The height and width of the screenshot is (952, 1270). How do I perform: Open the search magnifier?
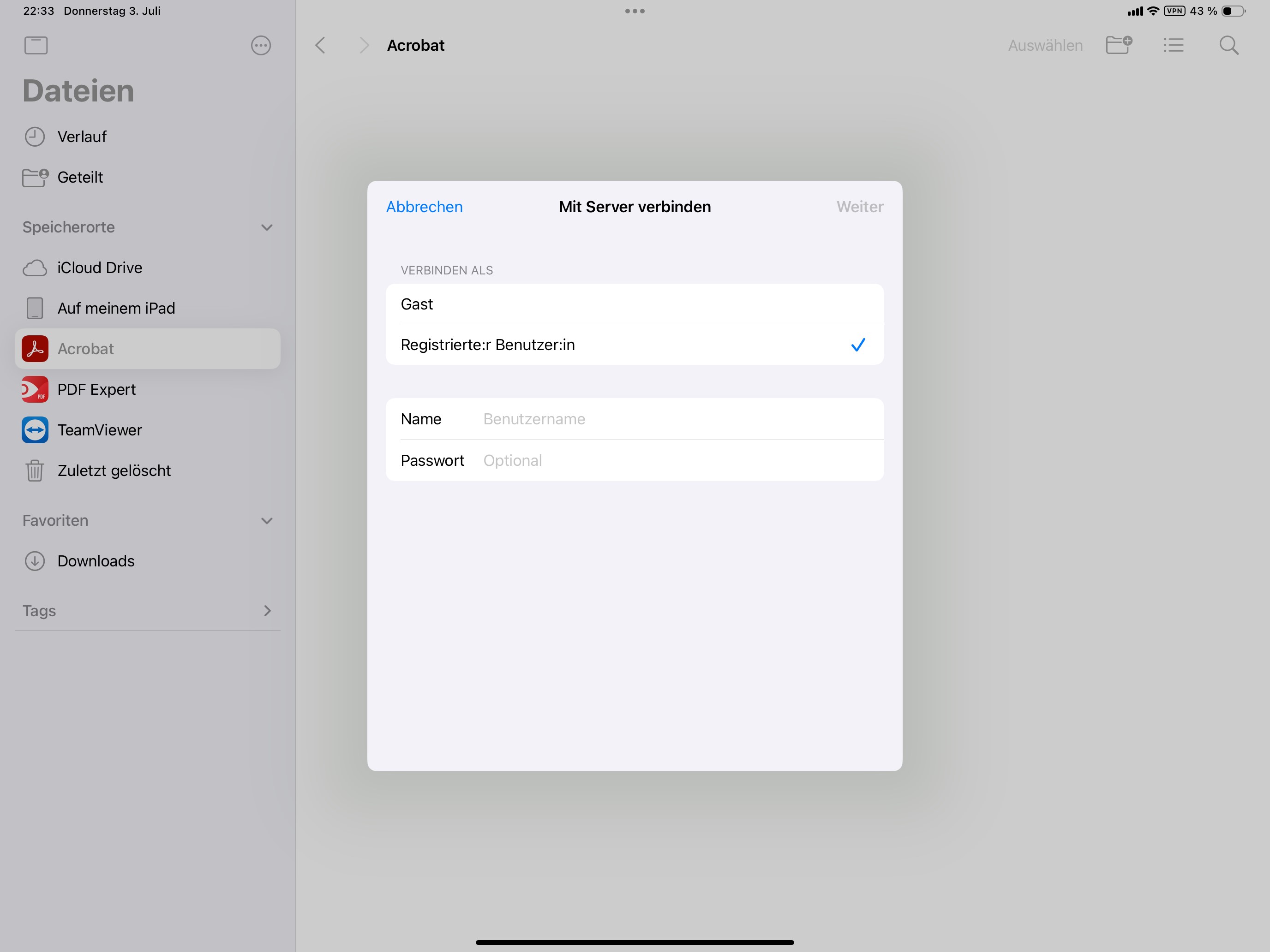(1228, 45)
